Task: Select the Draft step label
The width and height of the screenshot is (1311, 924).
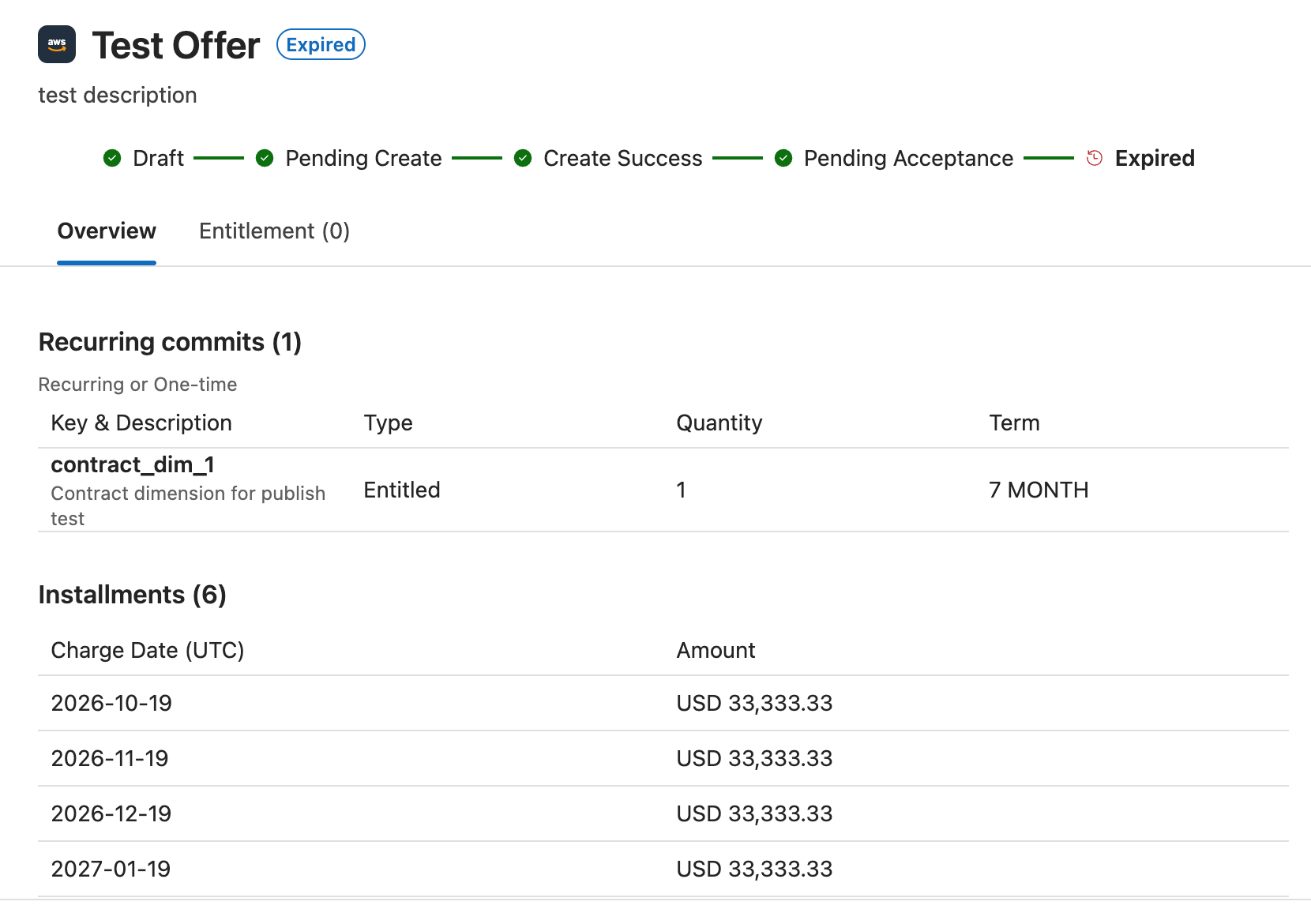Action: pos(158,158)
